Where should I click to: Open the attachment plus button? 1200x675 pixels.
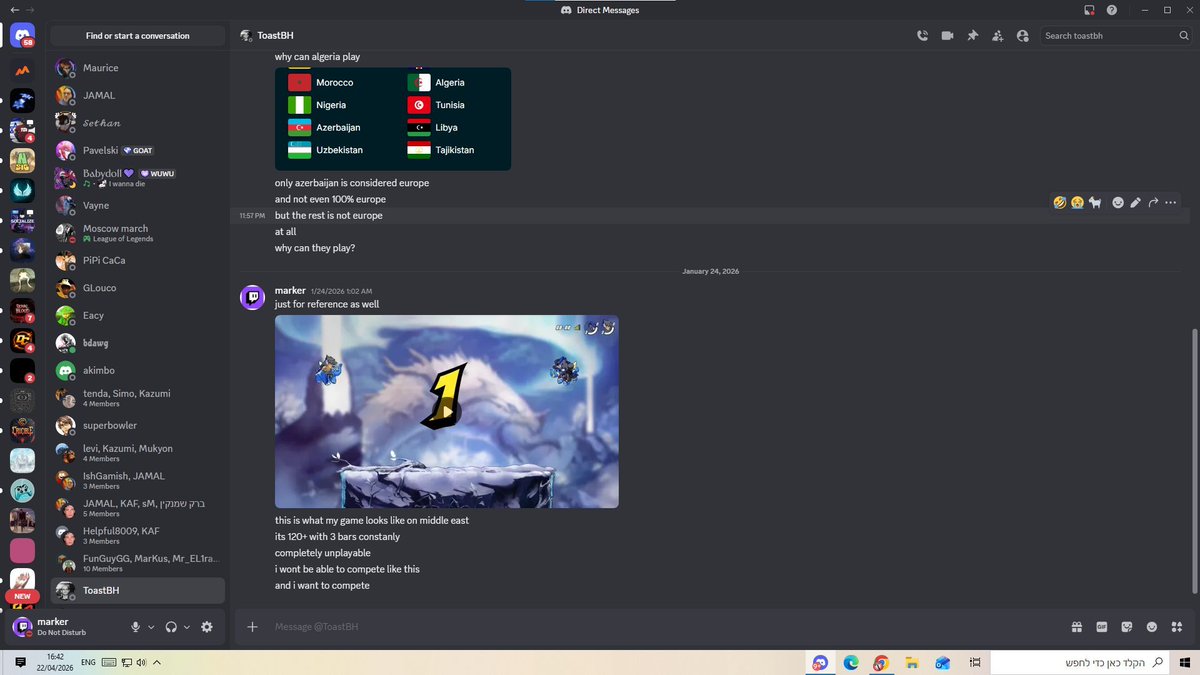tap(252, 627)
